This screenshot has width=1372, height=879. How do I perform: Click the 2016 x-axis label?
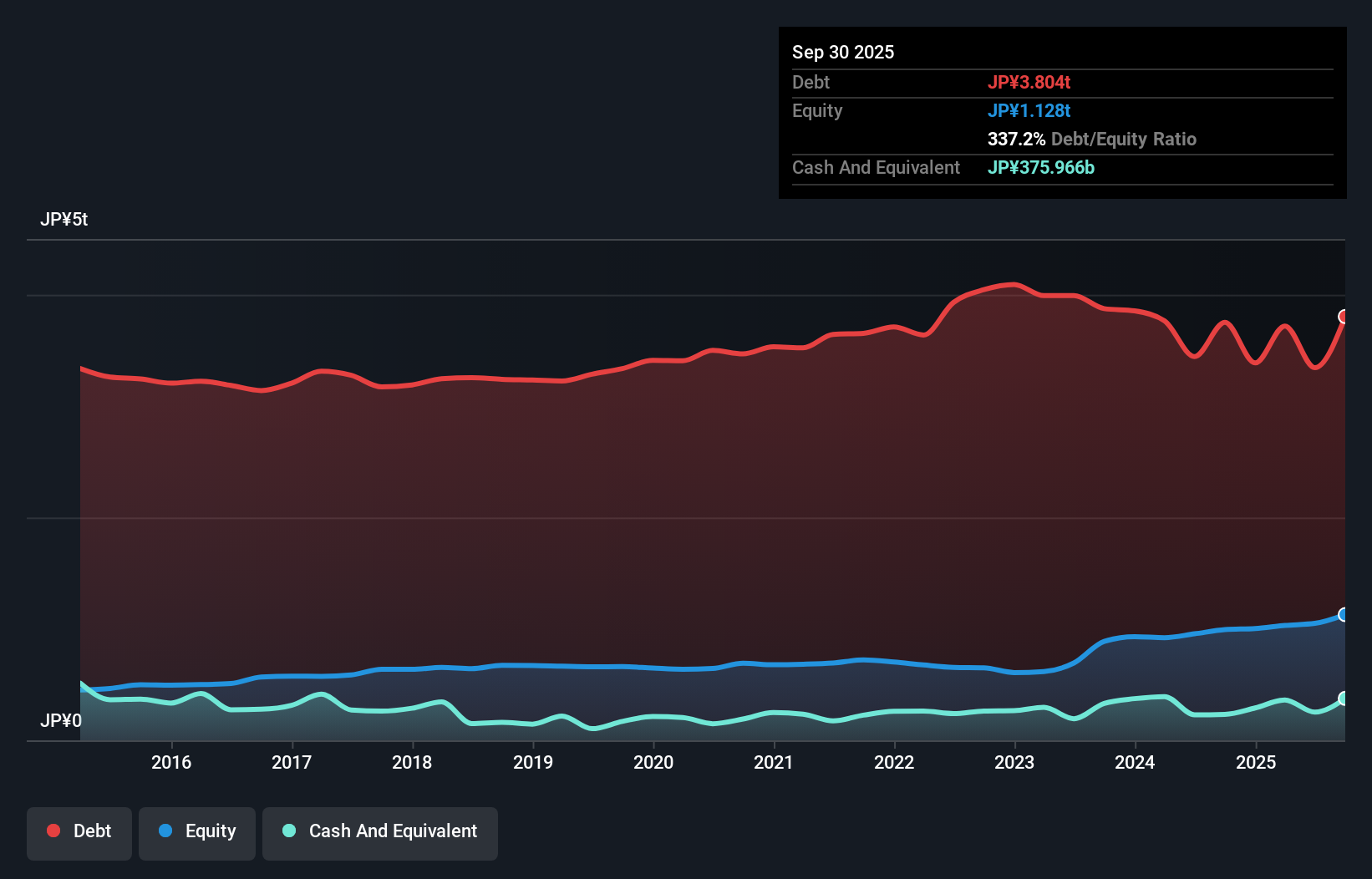click(171, 762)
